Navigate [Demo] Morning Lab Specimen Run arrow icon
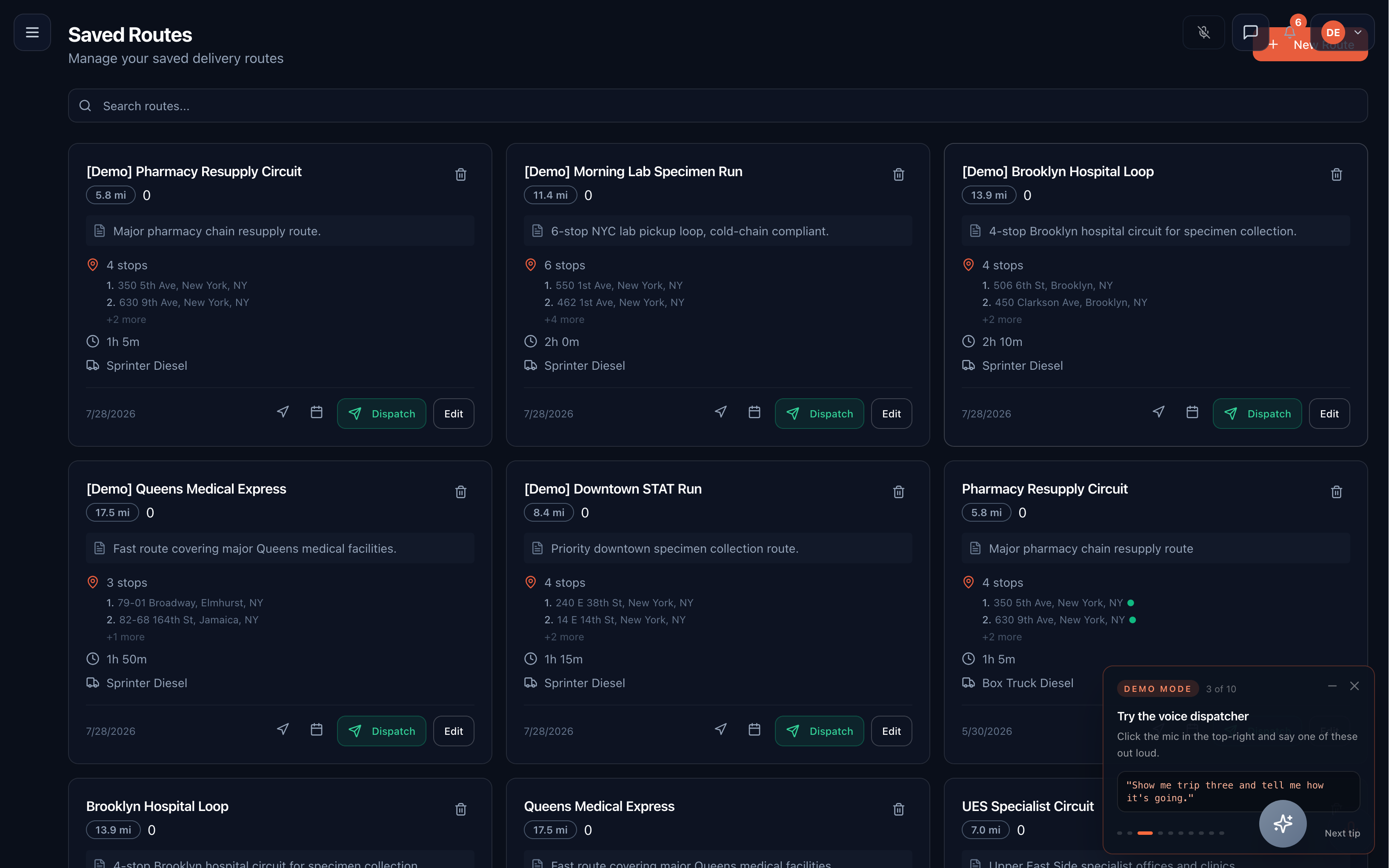 721,412
